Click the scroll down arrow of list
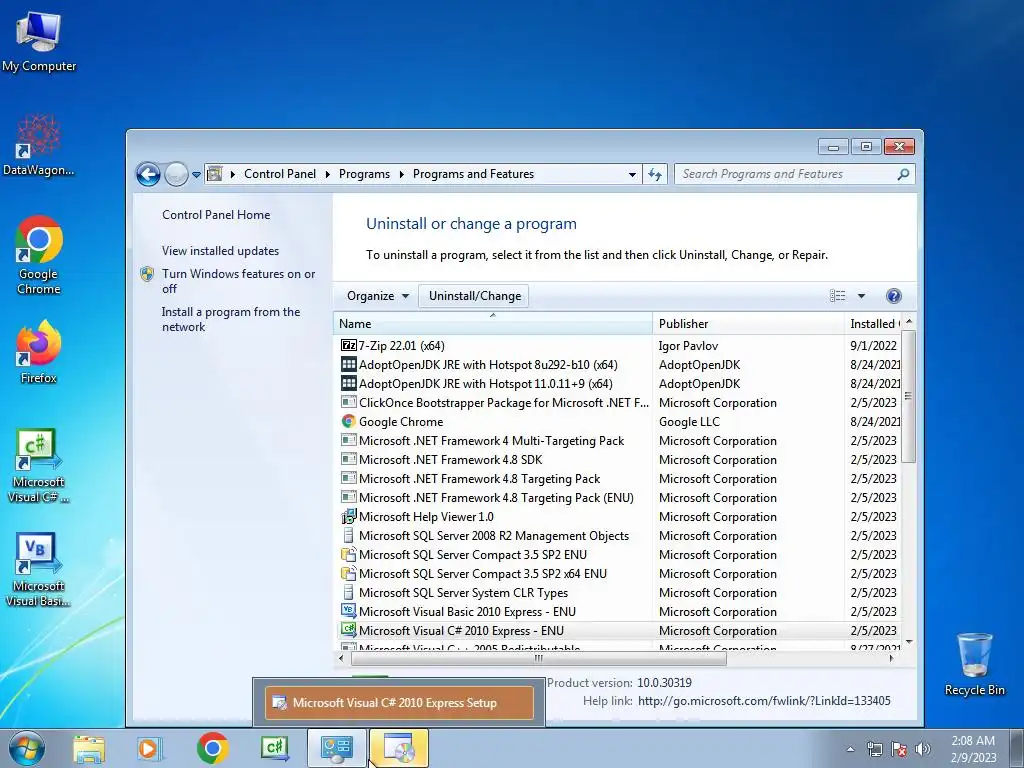Viewport: 1024px width, 768px height. (908, 643)
